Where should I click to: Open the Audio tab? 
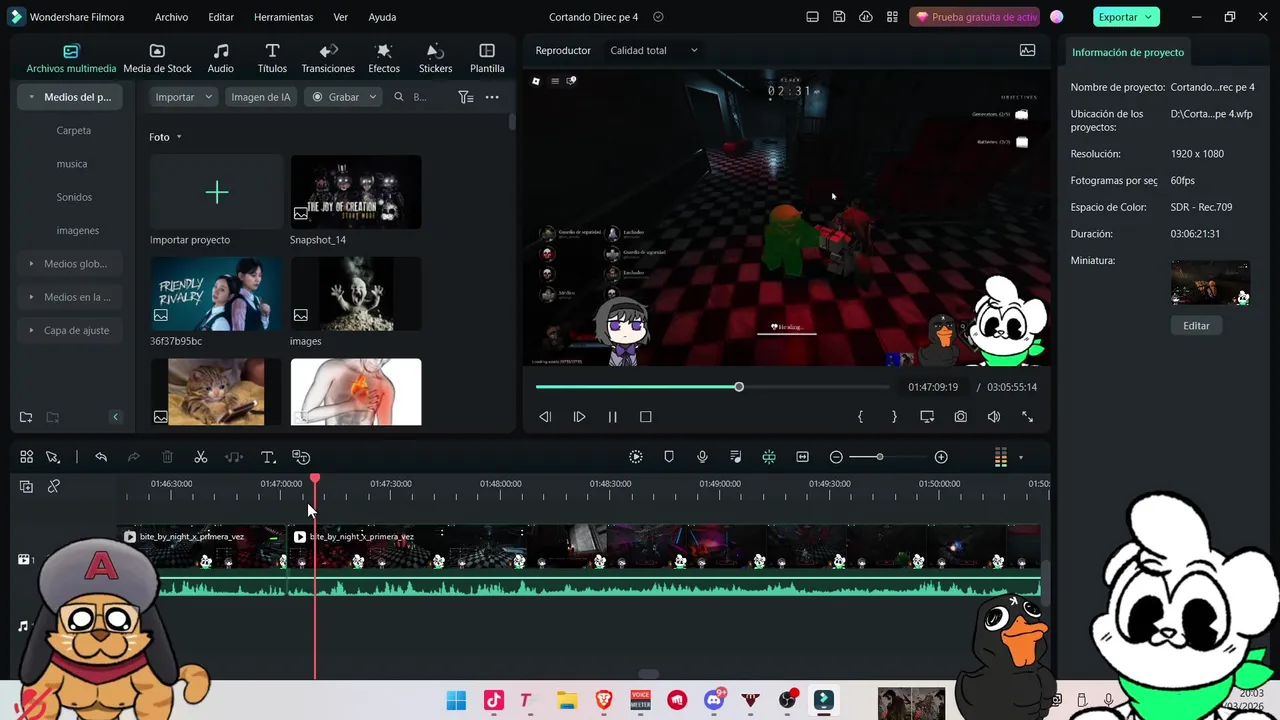(x=220, y=59)
